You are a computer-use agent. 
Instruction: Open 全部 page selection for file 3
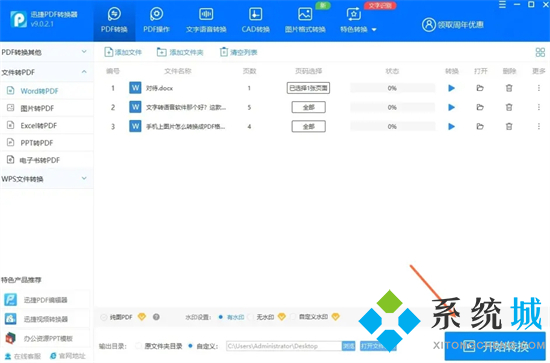pyautogui.click(x=308, y=126)
